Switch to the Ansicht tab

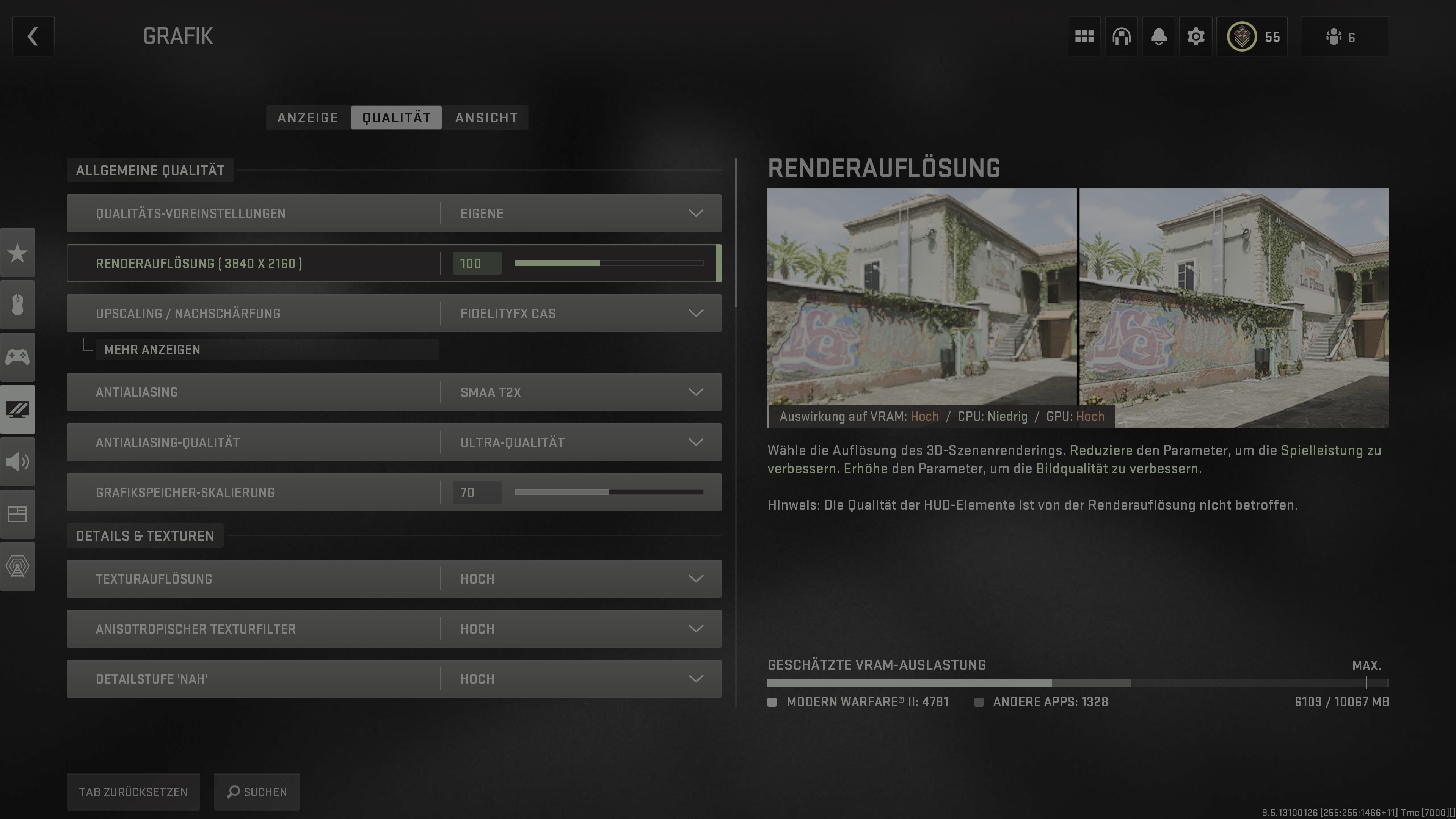486,118
